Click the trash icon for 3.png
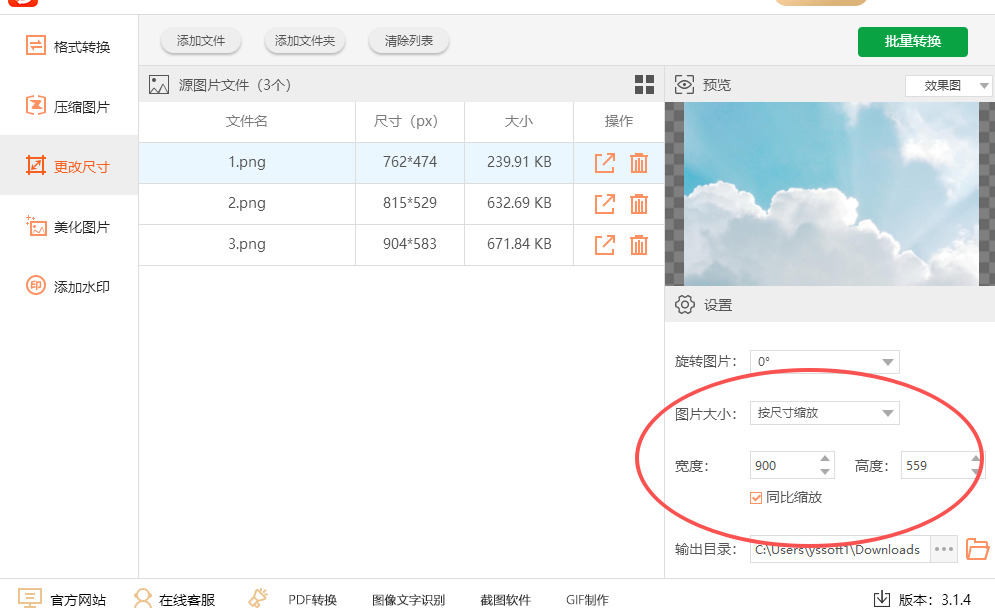The image size is (995, 616). 639,244
